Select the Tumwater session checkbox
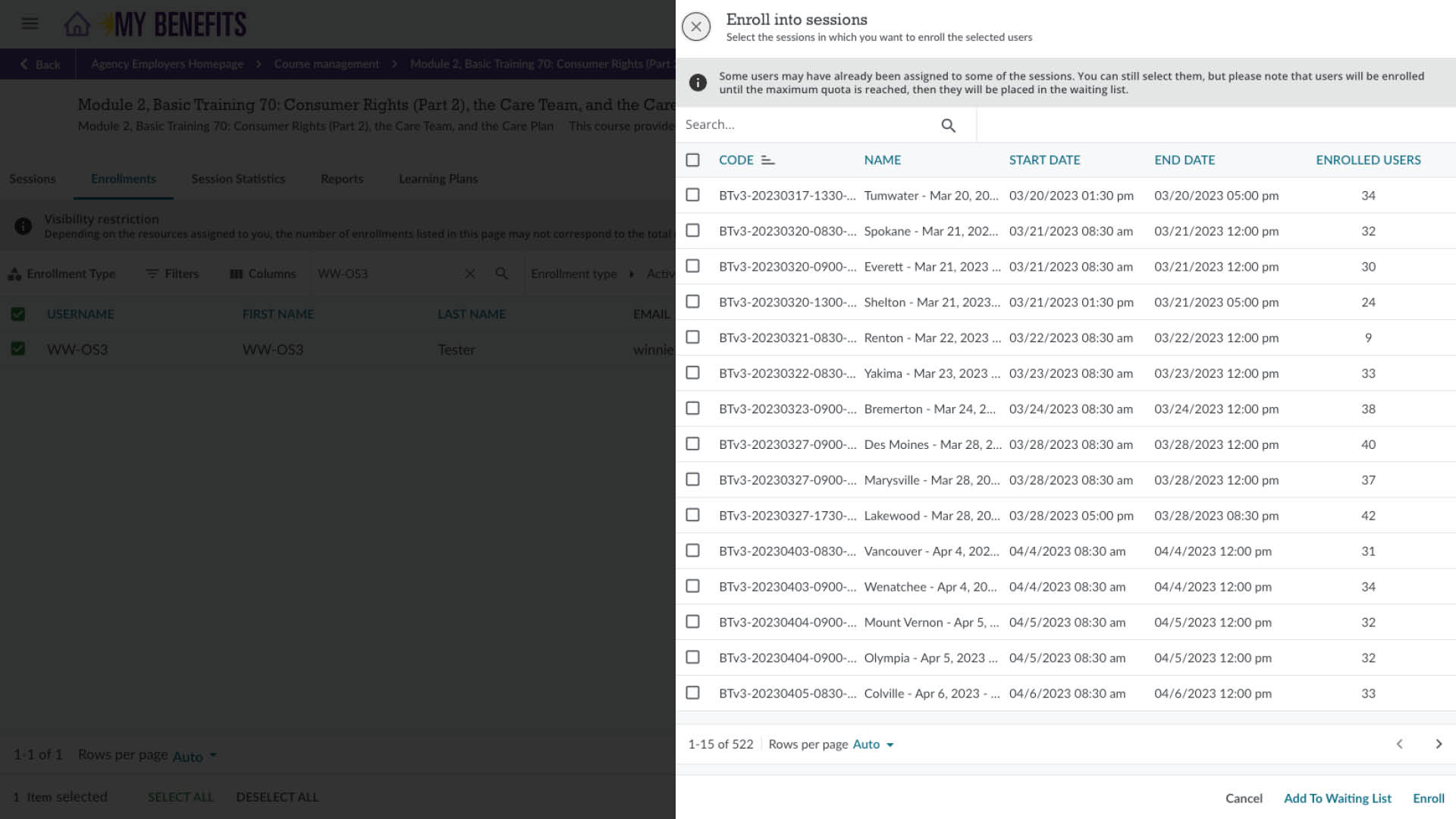The width and height of the screenshot is (1456, 819). point(692,195)
